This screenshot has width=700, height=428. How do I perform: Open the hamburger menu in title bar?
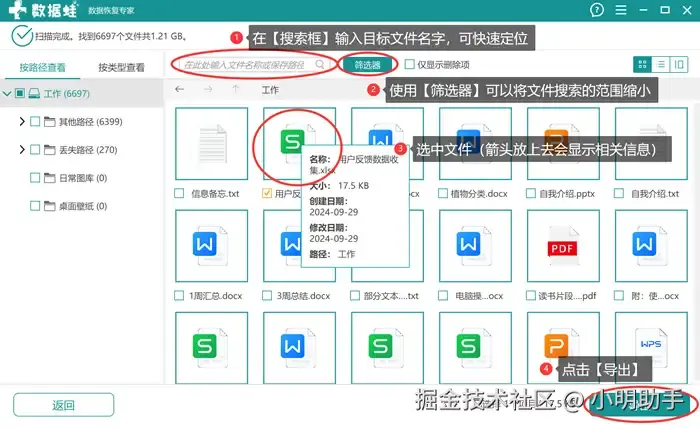point(621,10)
